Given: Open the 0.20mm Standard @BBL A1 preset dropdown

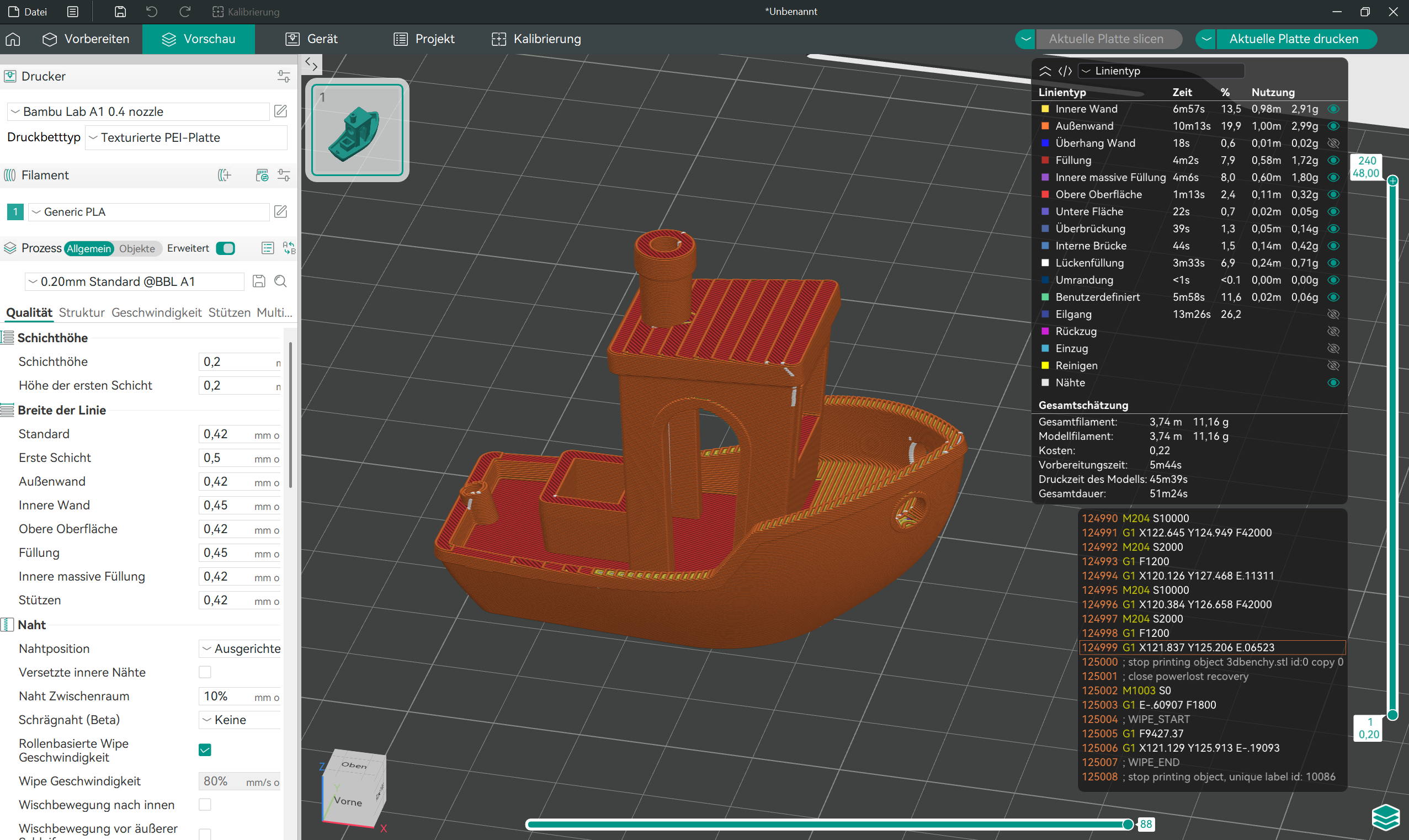Looking at the screenshot, I should pos(134,281).
